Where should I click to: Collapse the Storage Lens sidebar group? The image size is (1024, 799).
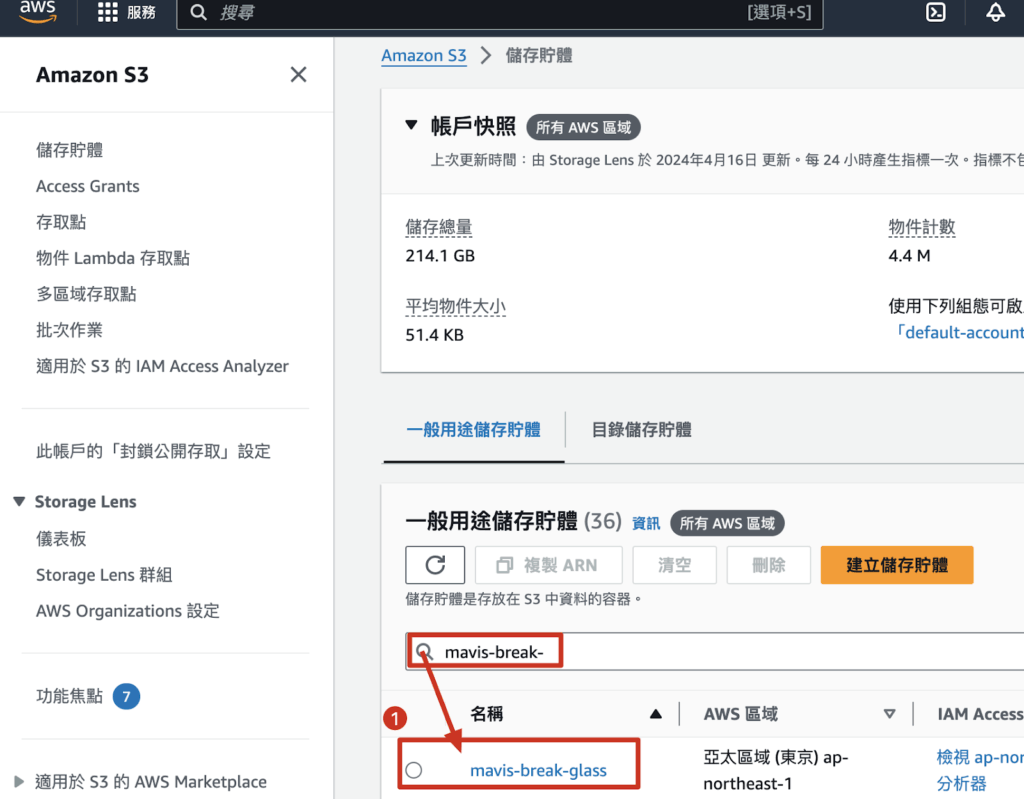[x=20, y=502]
